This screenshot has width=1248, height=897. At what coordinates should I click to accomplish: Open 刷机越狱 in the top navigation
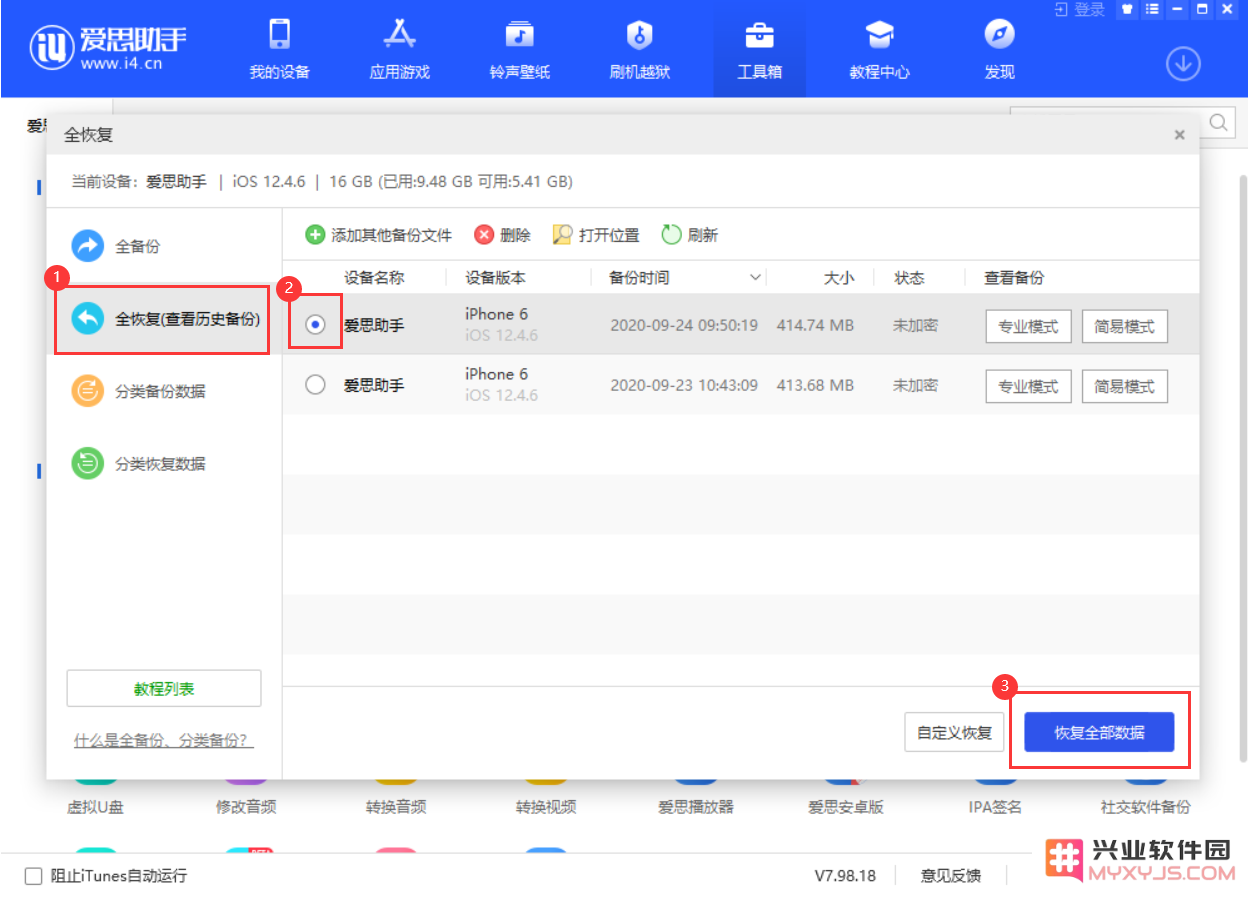click(639, 50)
